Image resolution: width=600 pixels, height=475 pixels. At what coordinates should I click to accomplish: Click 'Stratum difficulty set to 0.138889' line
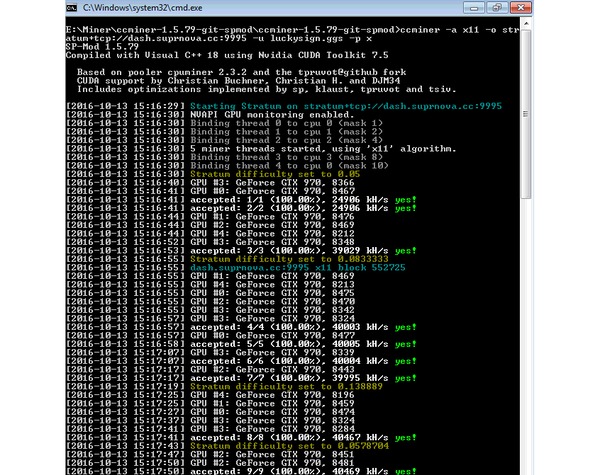coord(224,387)
